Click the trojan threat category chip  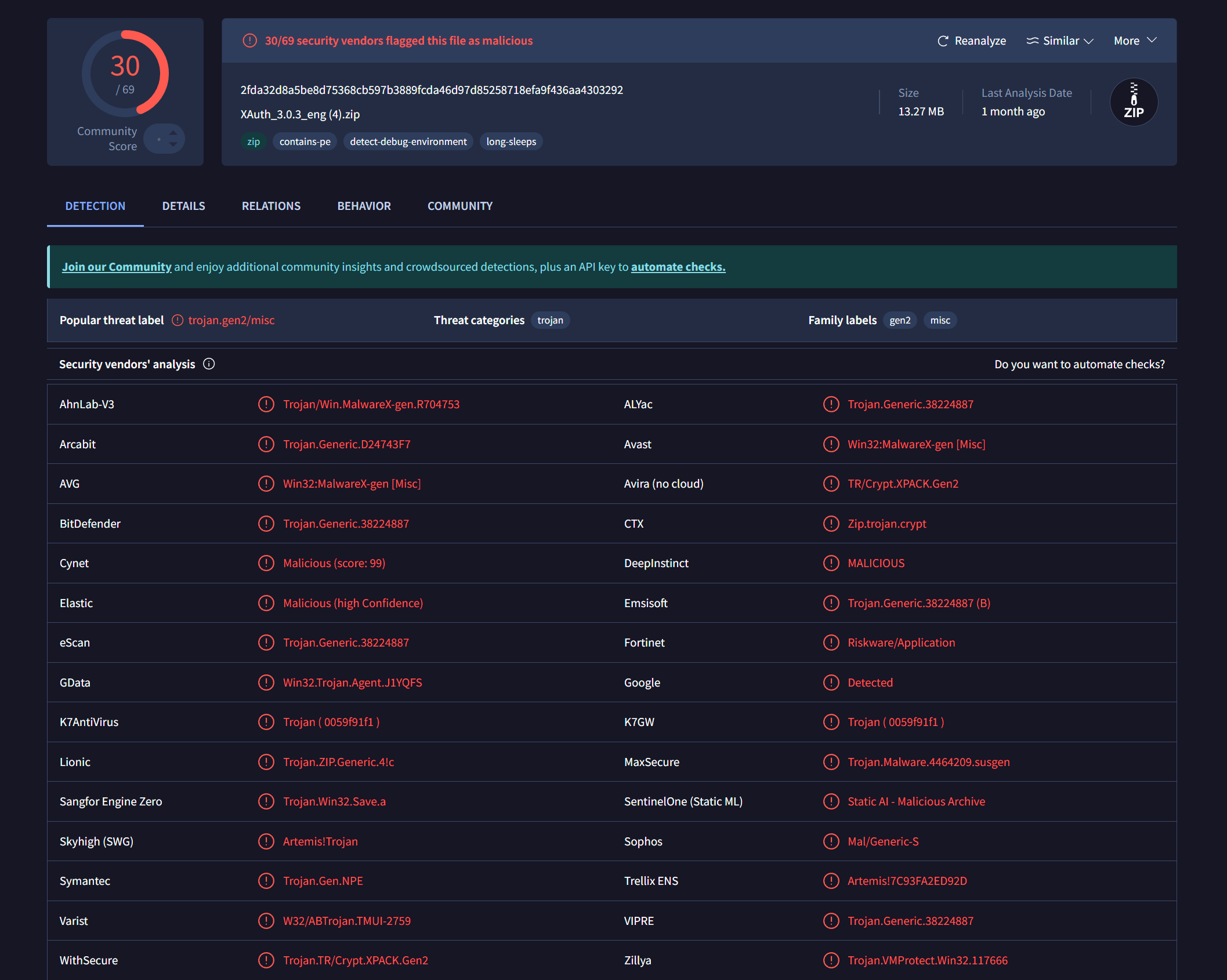pos(550,320)
